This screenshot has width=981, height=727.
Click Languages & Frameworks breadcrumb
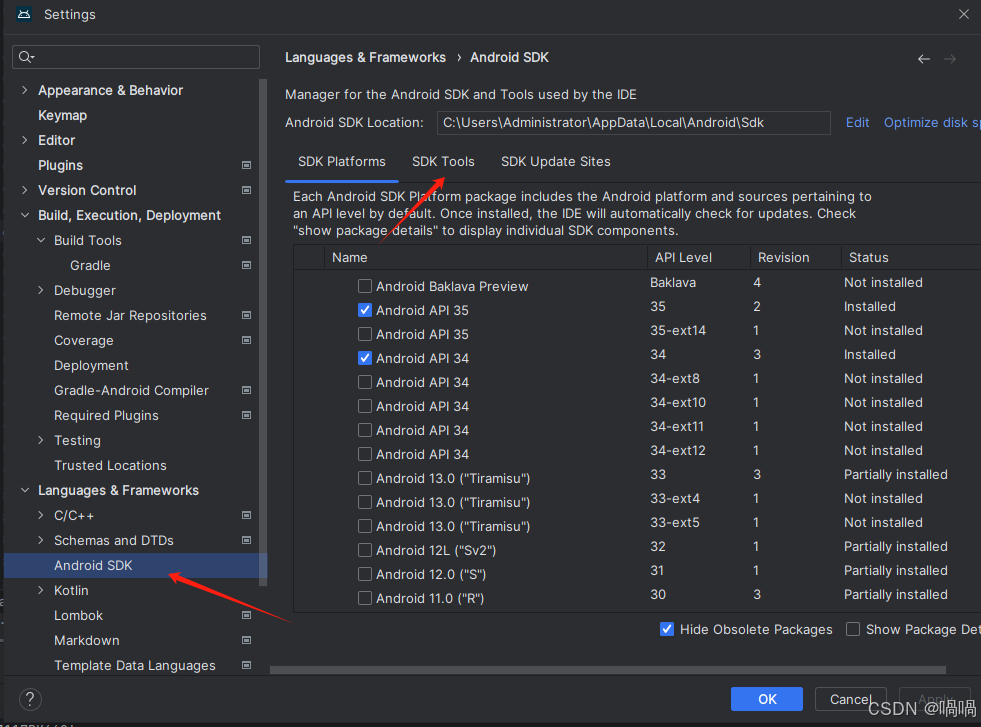pos(365,58)
